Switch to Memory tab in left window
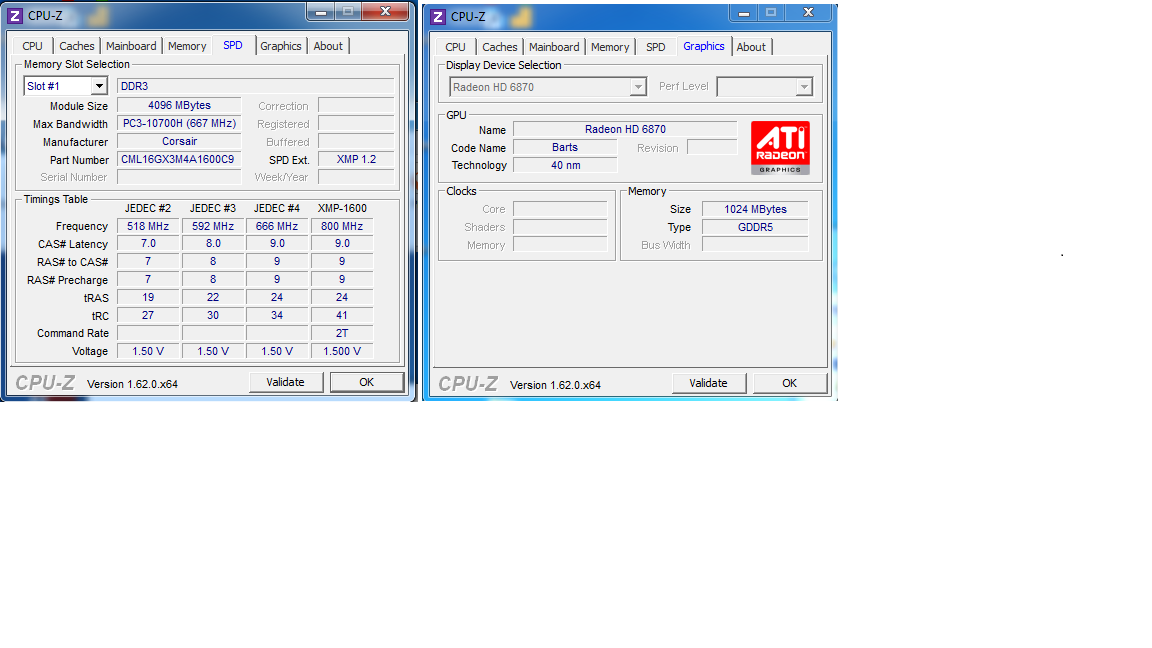This screenshot has height=648, width=1152. [x=187, y=46]
